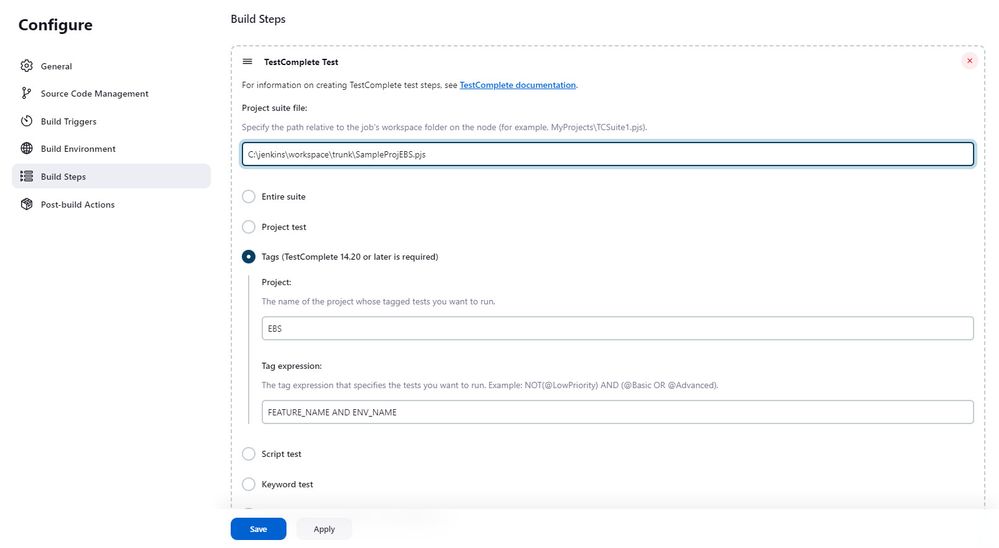
Task: Choose the Script test radio button
Action: (249, 454)
